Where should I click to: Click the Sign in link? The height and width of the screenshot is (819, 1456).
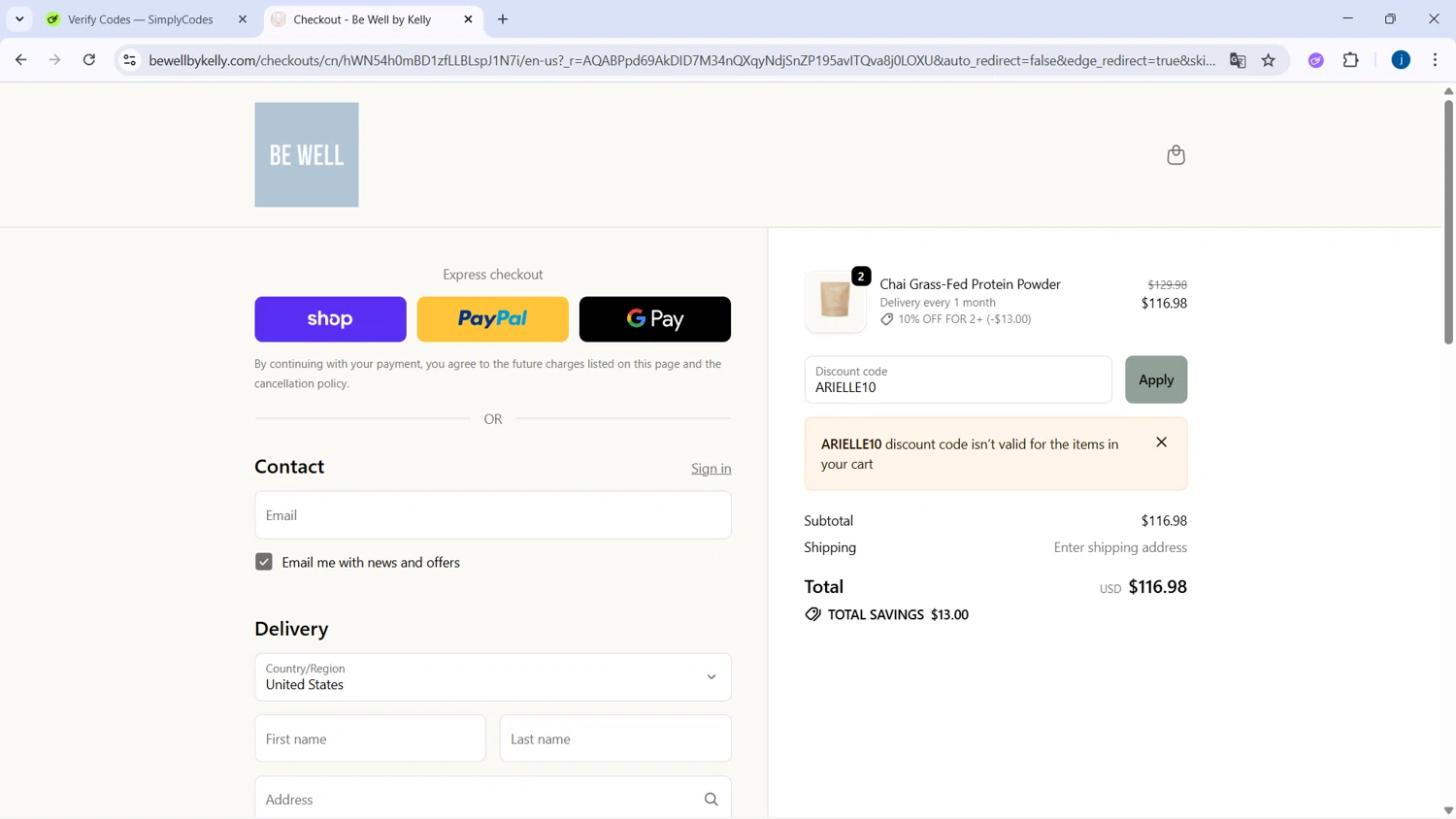click(711, 469)
